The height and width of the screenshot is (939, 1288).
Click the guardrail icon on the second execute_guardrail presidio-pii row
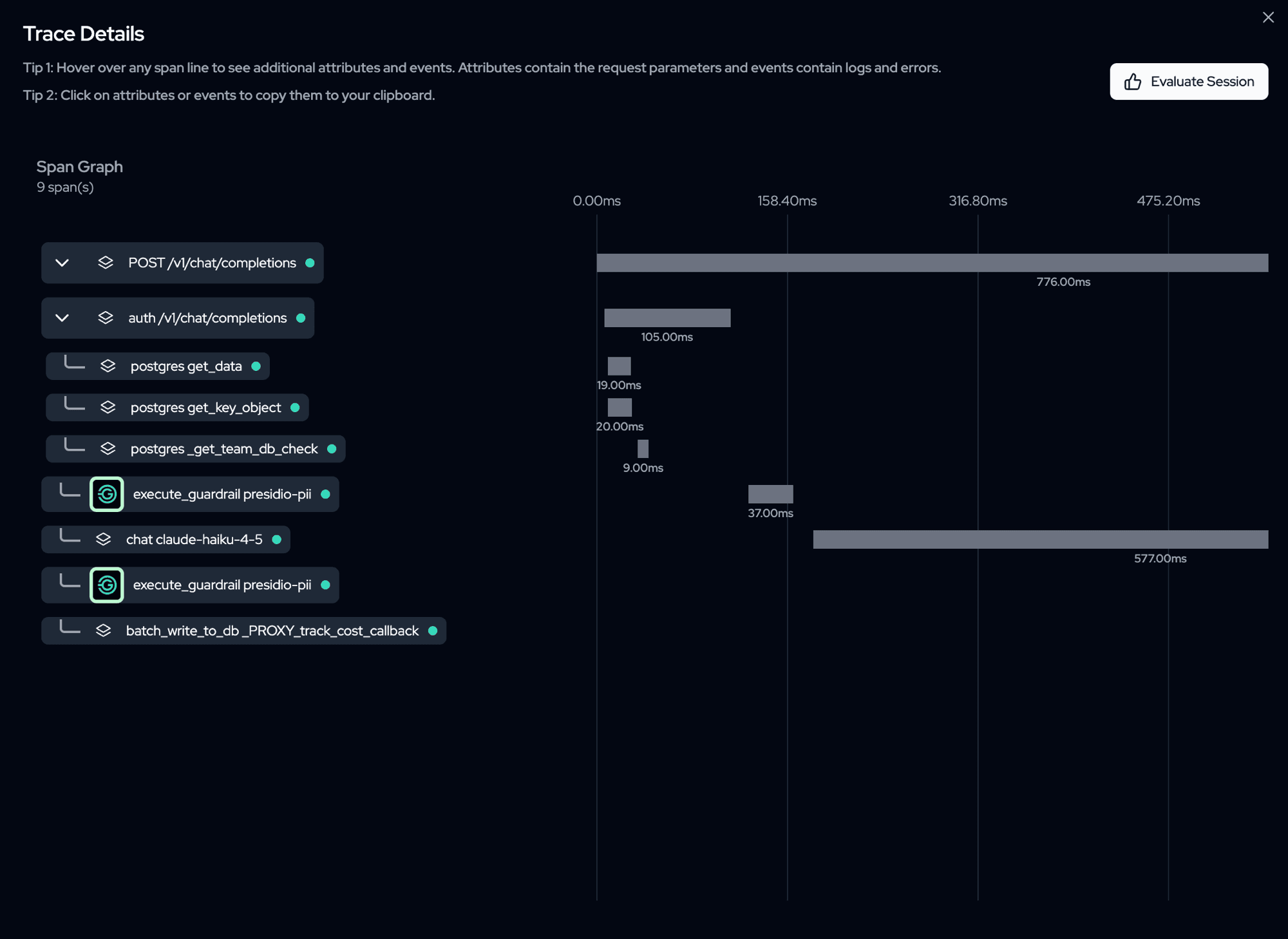(107, 585)
